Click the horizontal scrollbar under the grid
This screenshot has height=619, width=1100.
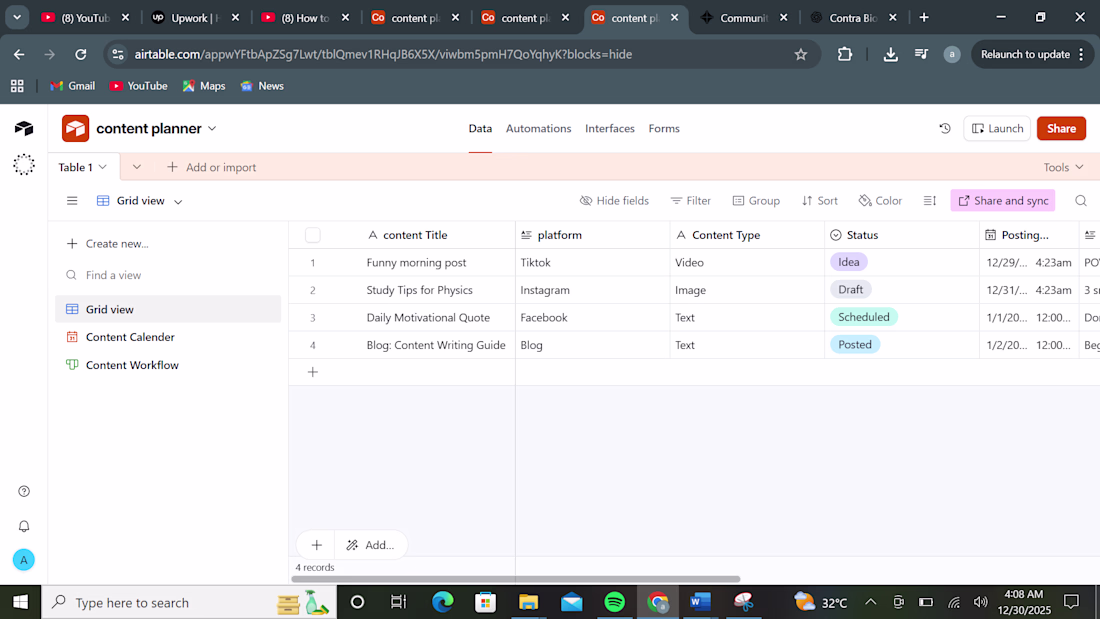[516, 579]
